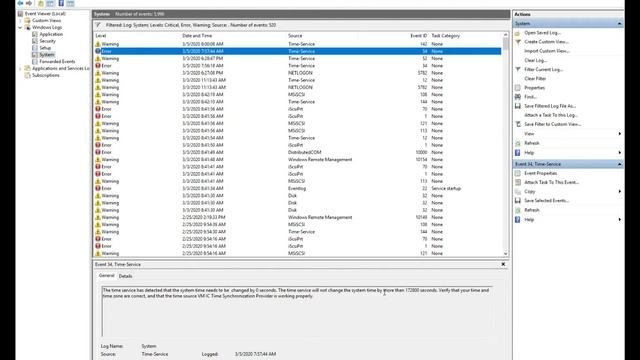Screen dimensions: 640x360
Task: Select the MSiSCSI event 108 row dated 3/3/2020
Action: pos(298,95)
